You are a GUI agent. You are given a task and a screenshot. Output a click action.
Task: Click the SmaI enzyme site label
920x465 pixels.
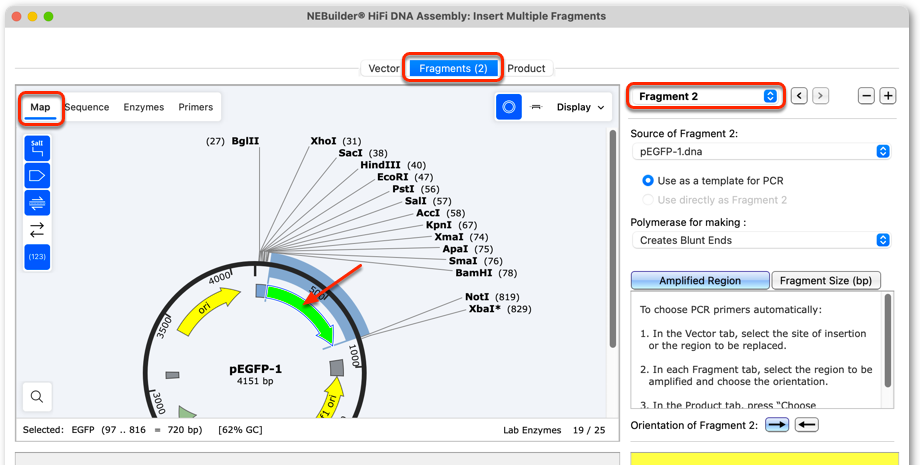pyautogui.click(x=463, y=261)
